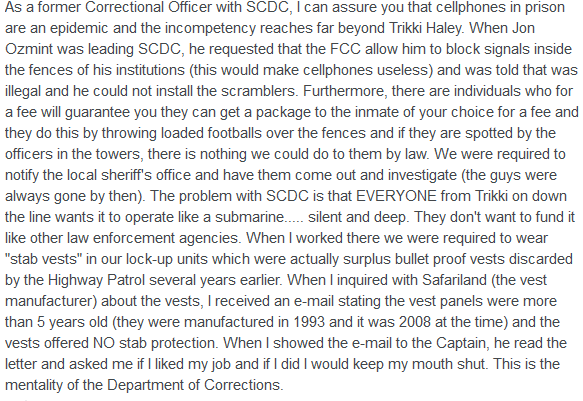Click the word "Furthermore" in the paragraph

coord(345,91)
